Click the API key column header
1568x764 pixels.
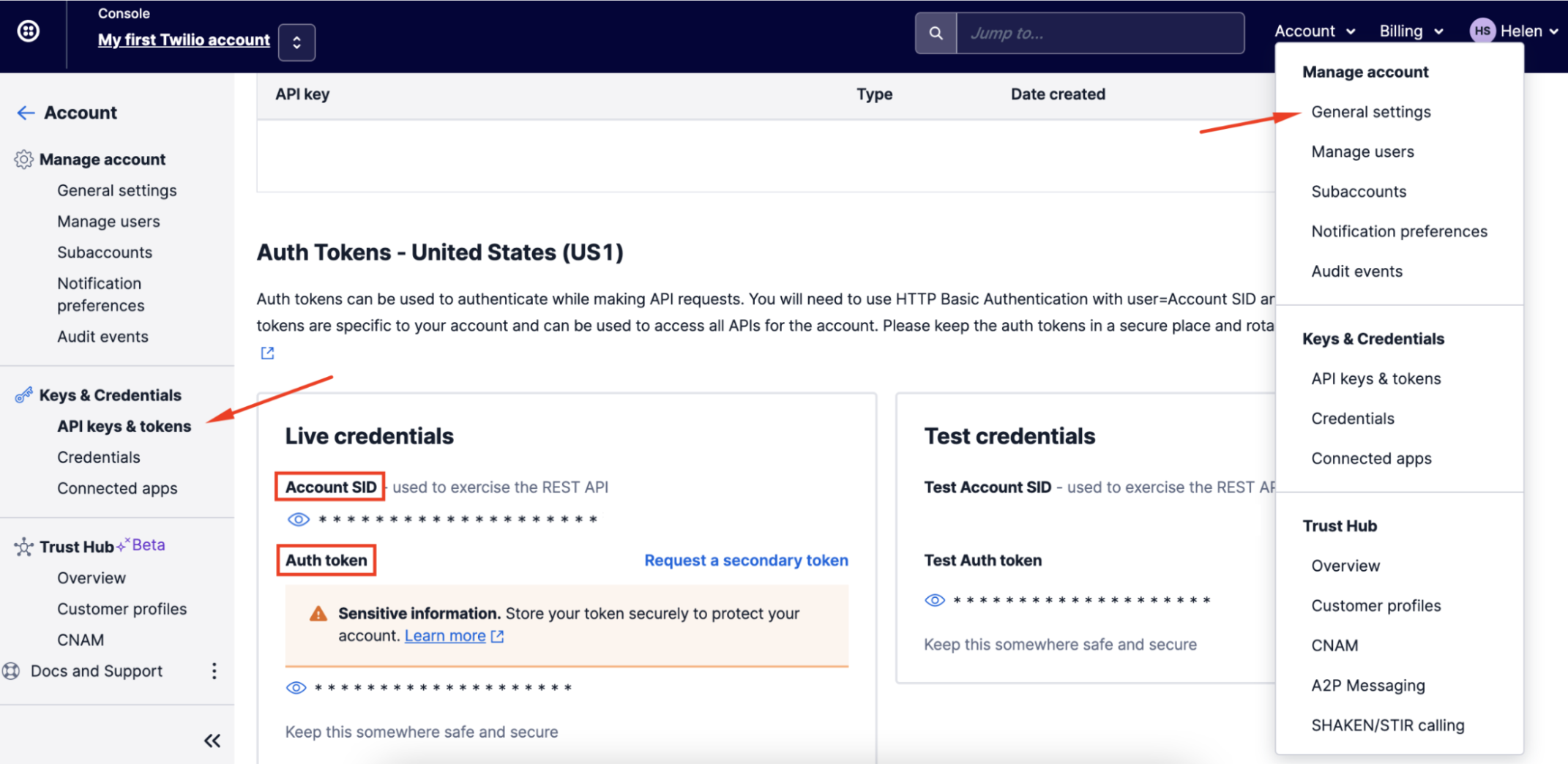point(302,94)
